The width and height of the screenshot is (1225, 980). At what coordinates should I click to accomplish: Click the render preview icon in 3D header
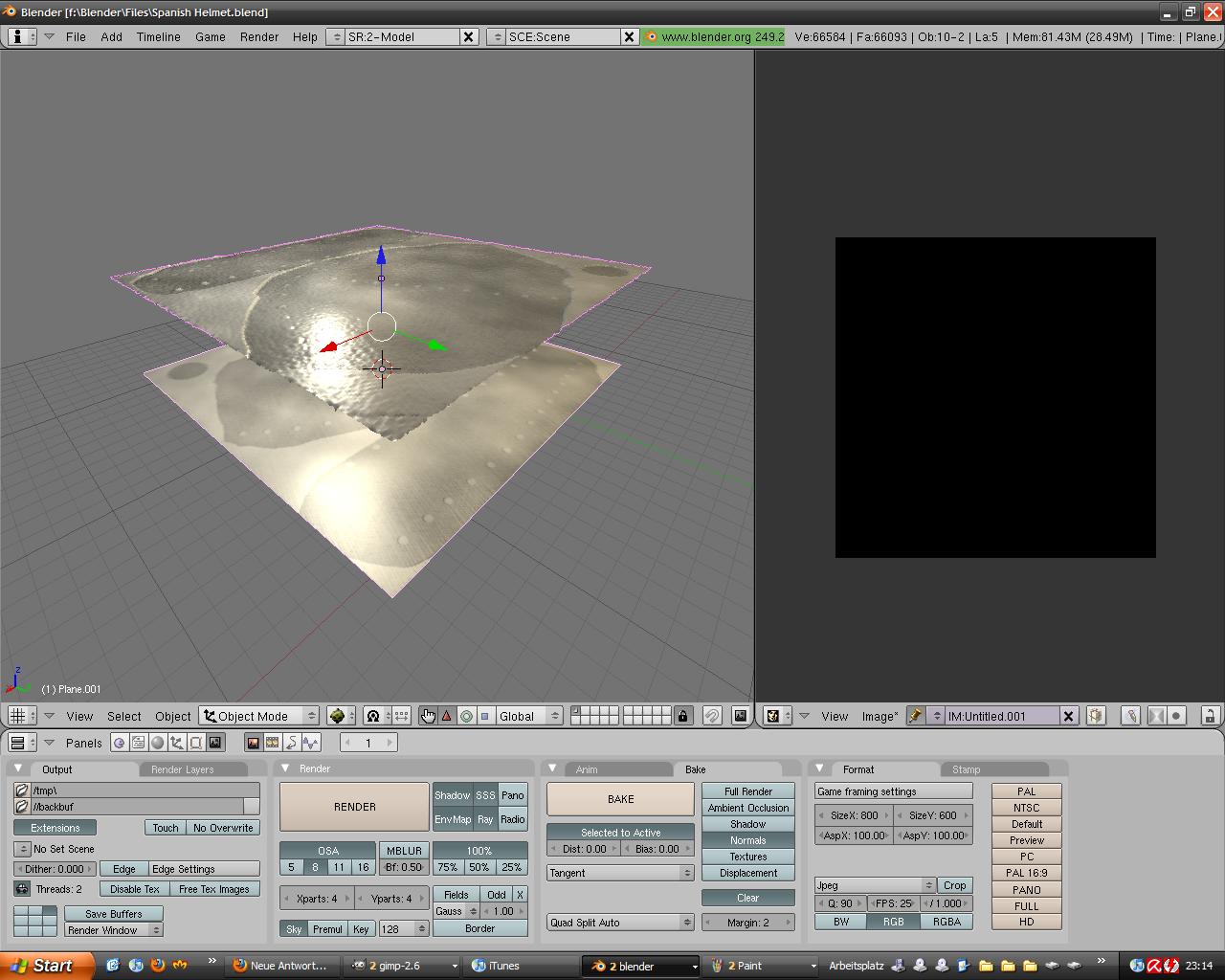click(740, 716)
